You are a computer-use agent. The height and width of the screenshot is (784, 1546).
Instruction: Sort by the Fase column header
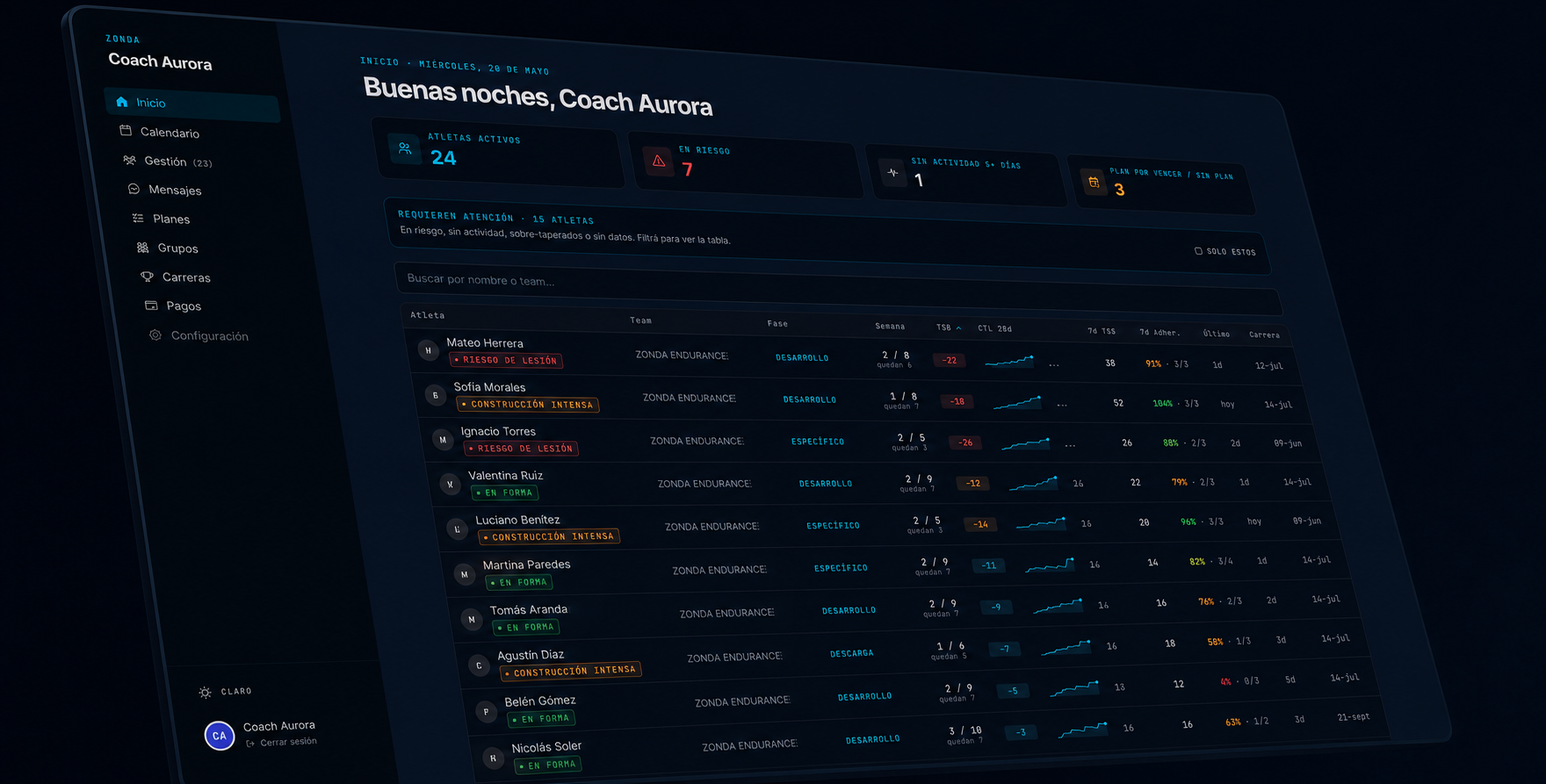[777, 323]
